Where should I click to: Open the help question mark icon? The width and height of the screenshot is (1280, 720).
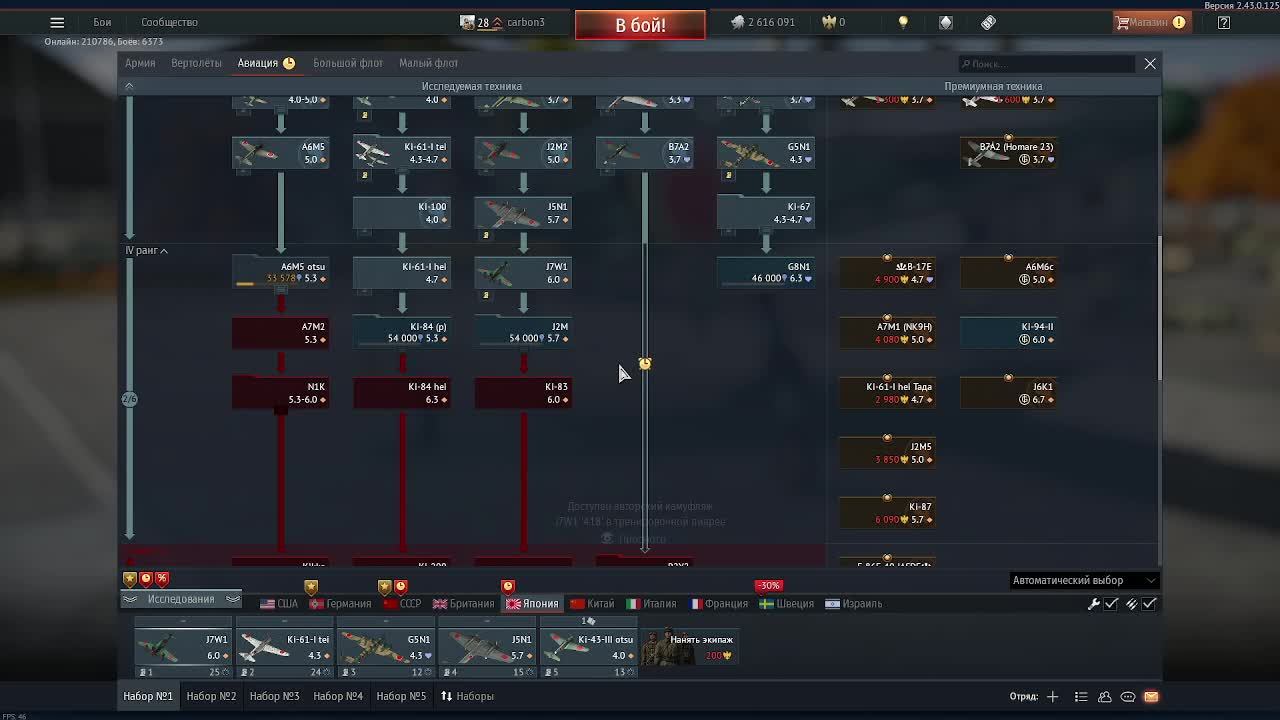point(1224,22)
